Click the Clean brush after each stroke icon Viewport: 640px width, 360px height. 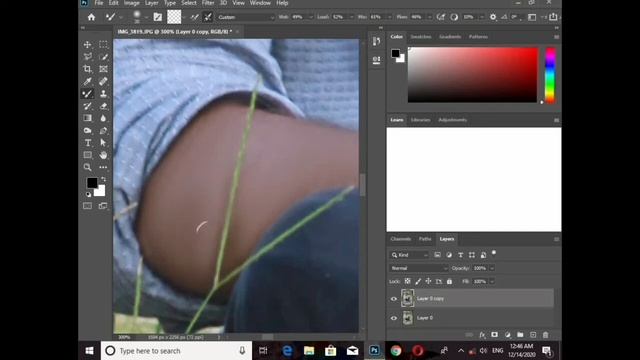click(208, 17)
